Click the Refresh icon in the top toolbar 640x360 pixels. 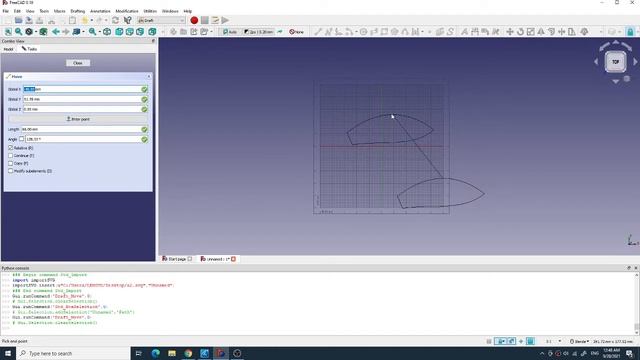pos(116,20)
